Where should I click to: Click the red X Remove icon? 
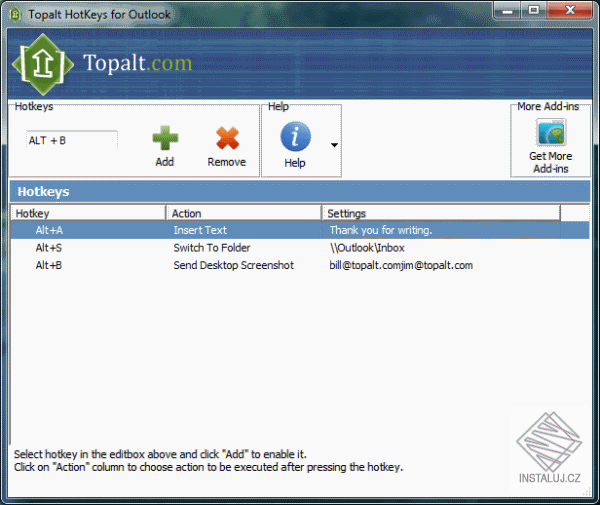click(x=227, y=138)
